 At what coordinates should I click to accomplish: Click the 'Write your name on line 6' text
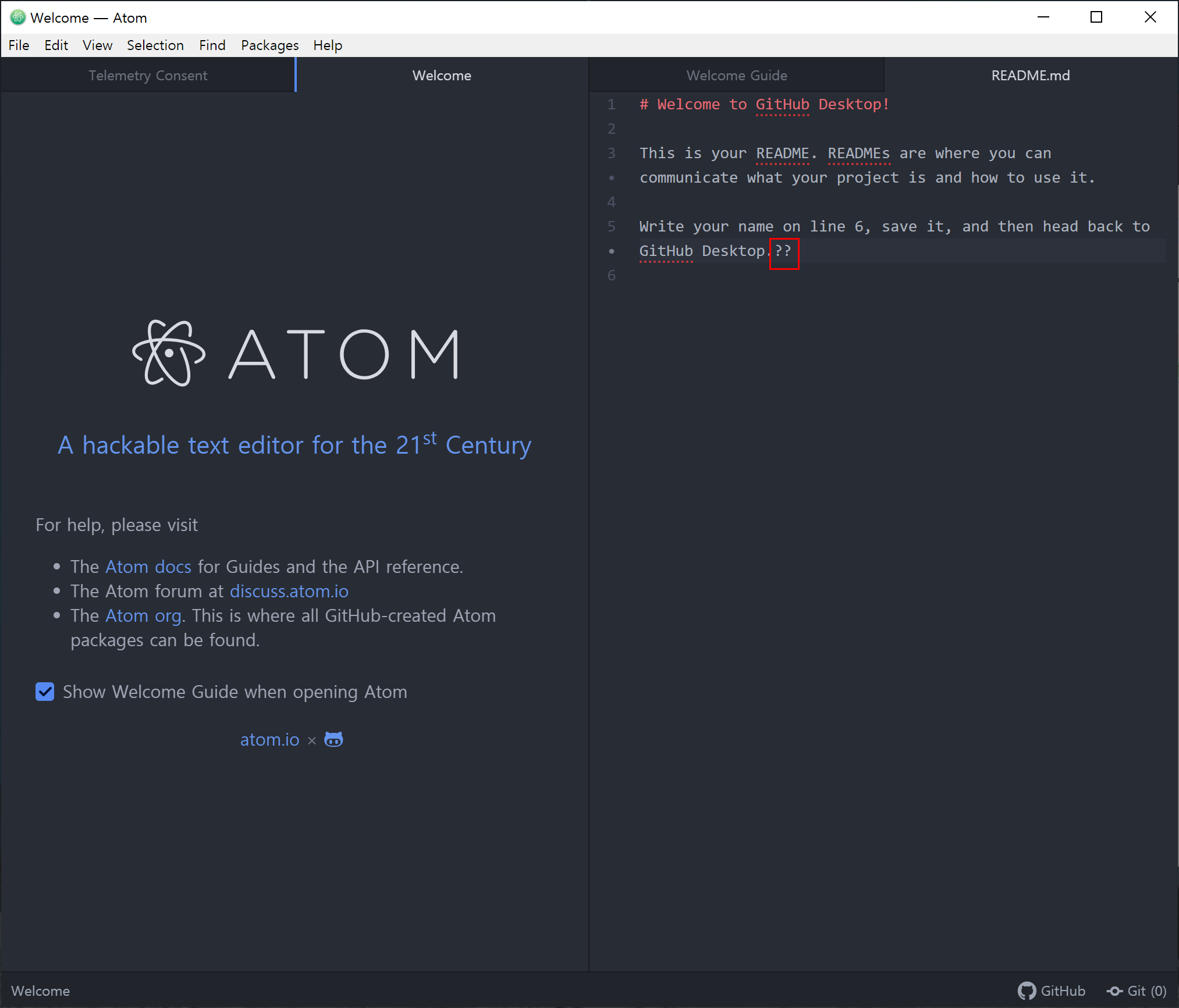point(894,226)
